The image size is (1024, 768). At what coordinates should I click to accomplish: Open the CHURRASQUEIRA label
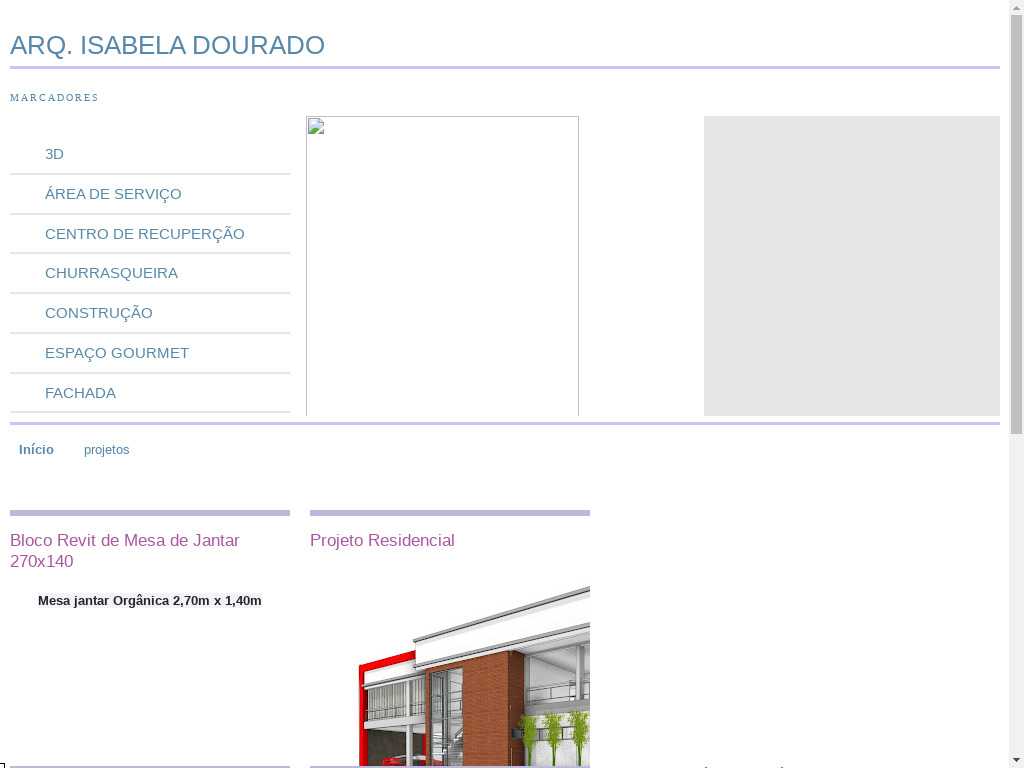coord(111,273)
